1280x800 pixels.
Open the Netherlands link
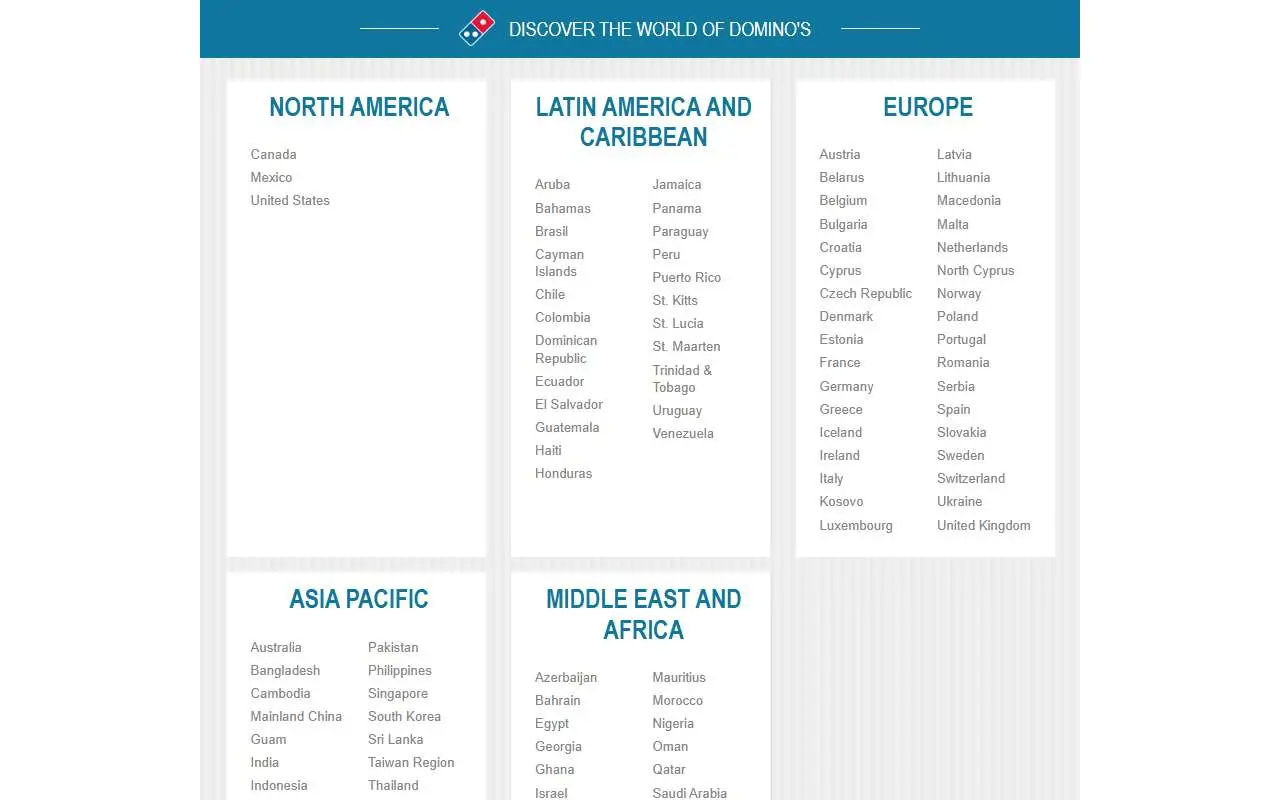pos(972,247)
